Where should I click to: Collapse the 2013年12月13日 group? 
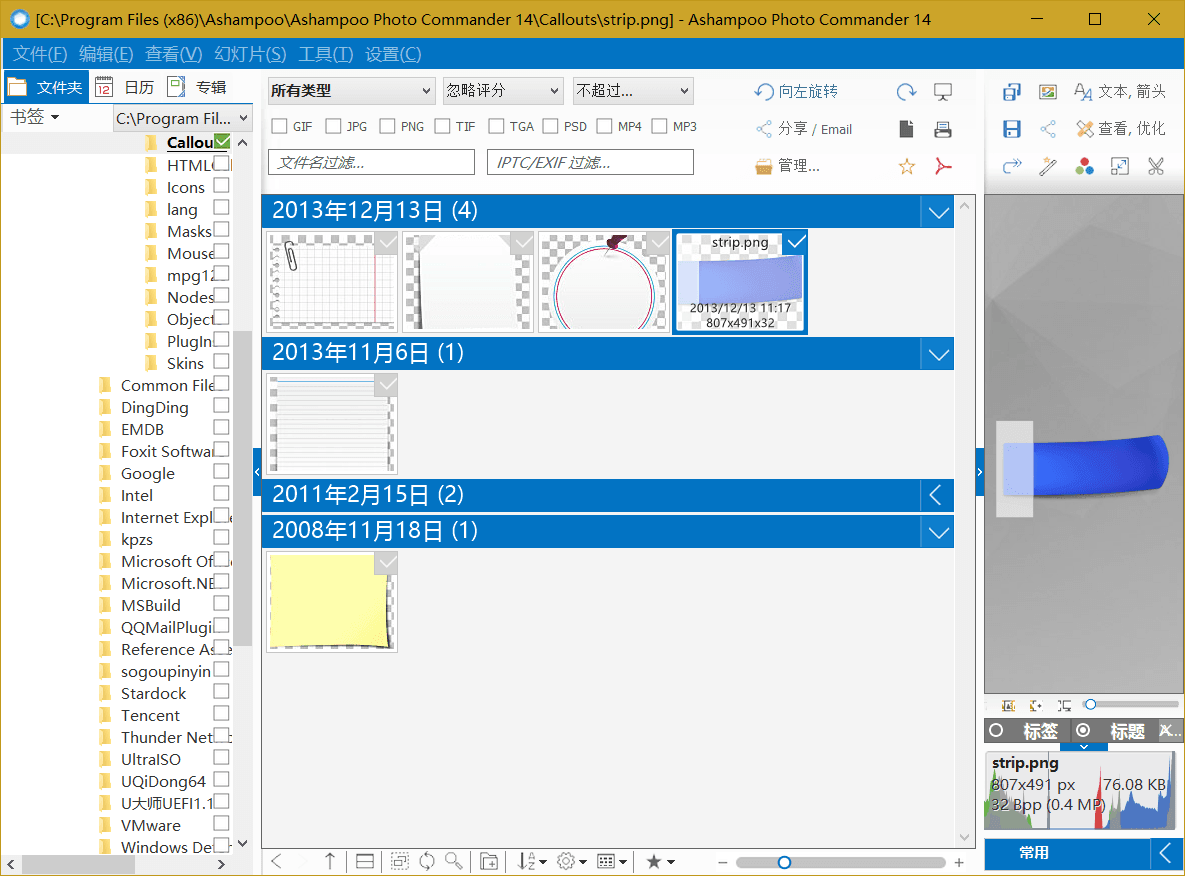939,212
